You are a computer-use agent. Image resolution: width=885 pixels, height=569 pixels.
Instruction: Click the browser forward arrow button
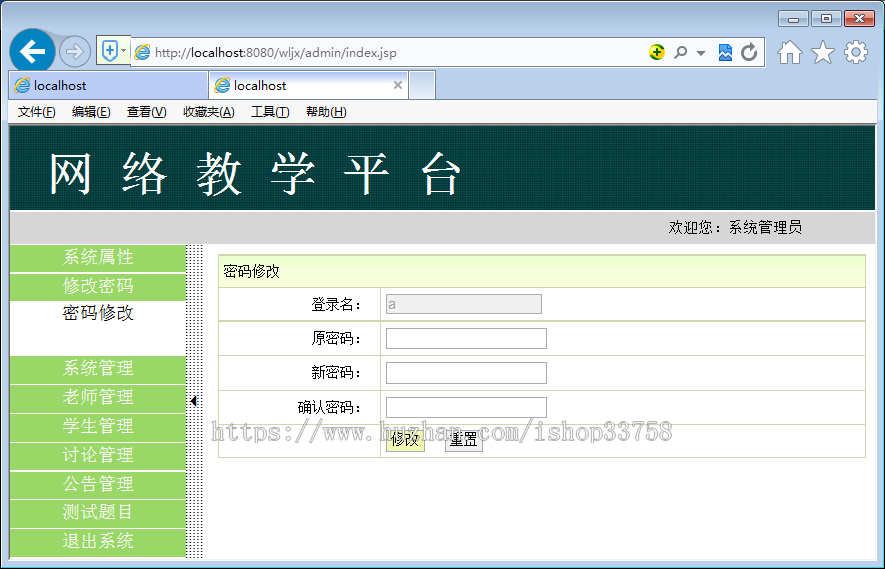(75, 52)
